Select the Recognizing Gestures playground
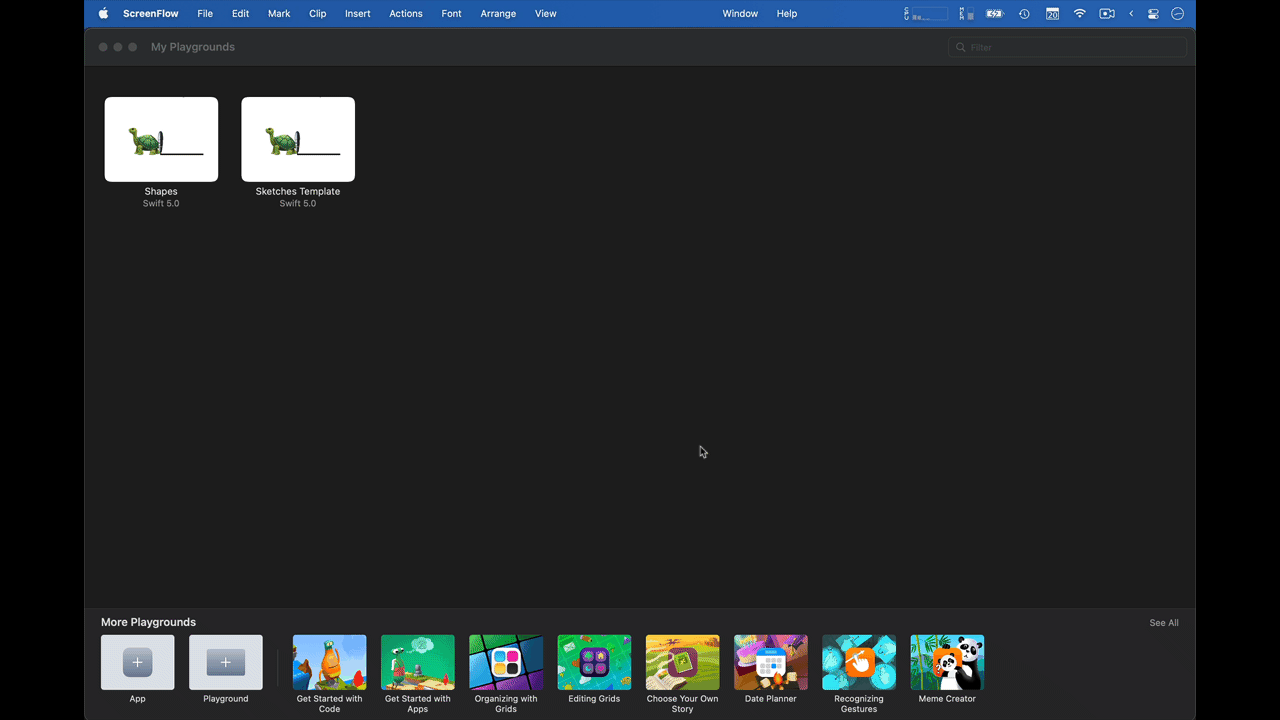 point(858,662)
